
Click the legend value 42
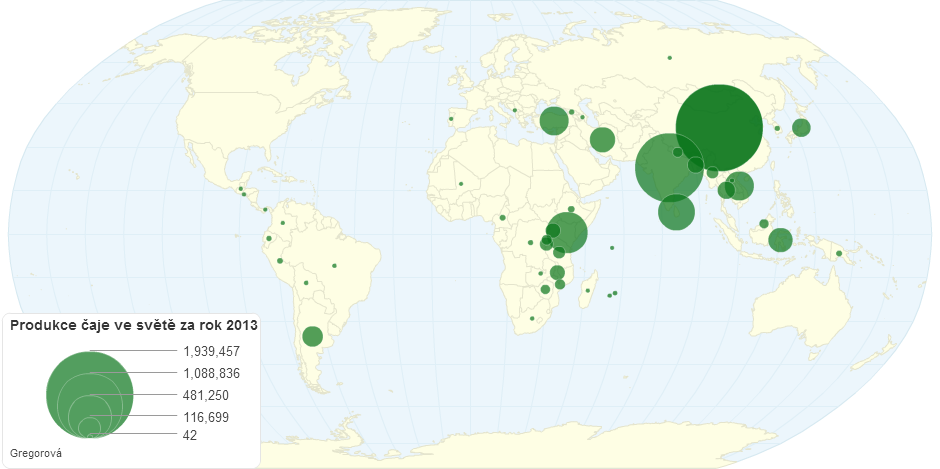click(190, 435)
